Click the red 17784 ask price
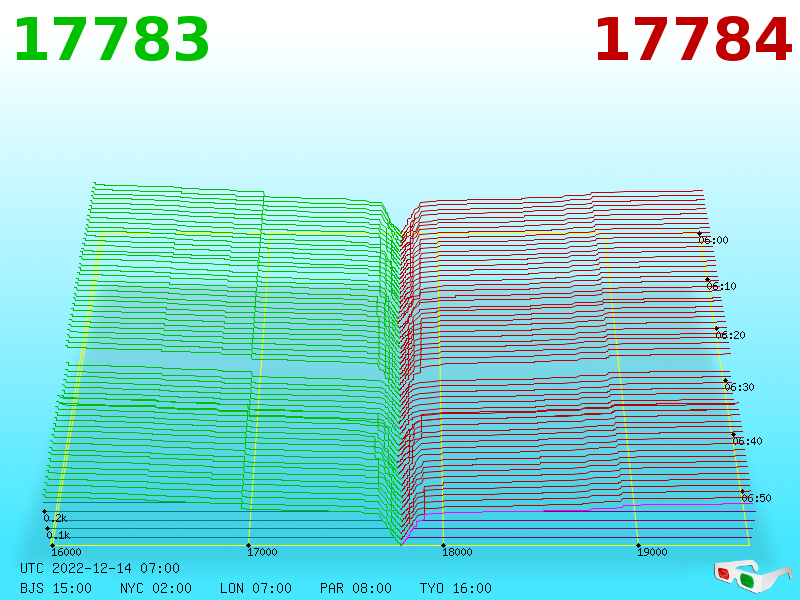Screen dimensions: 800x600 (693, 40)
